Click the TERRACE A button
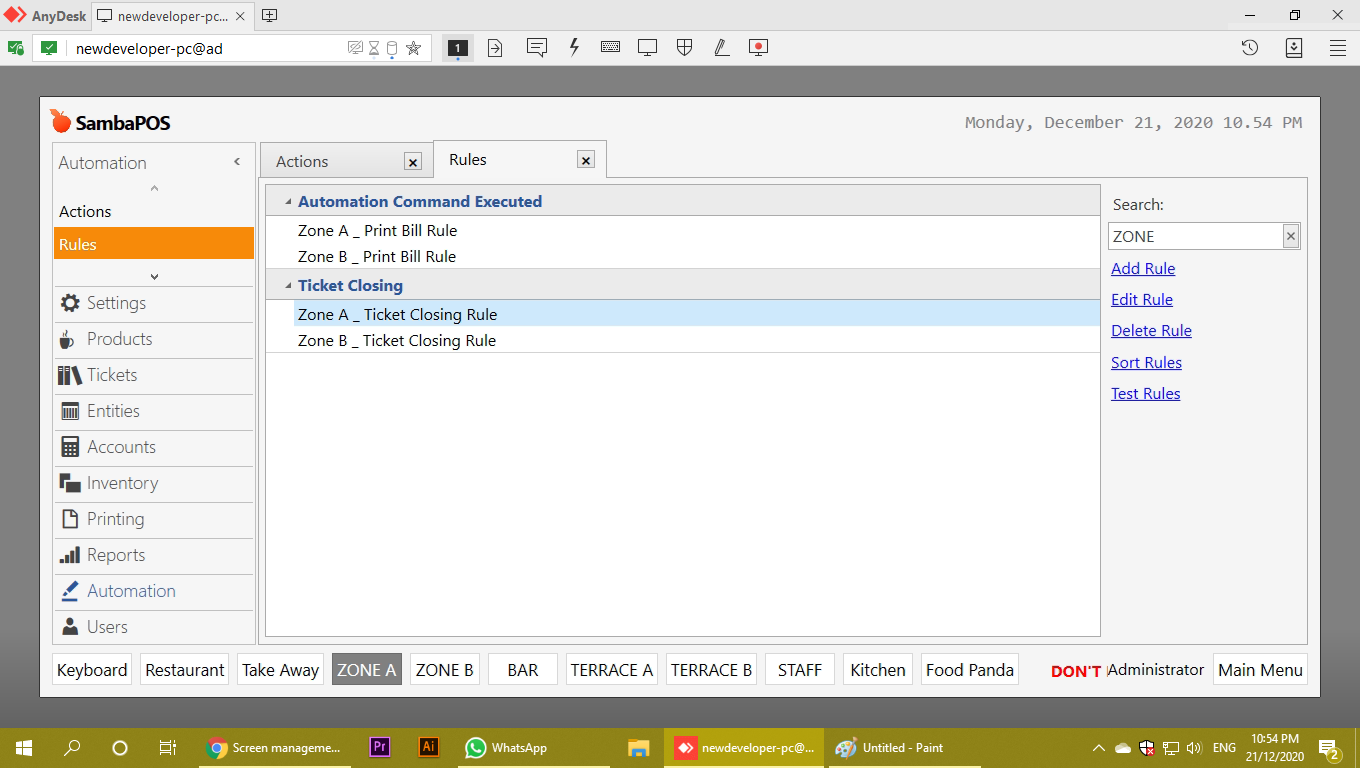The image size is (1360, 768). click(x=611, y=670)
